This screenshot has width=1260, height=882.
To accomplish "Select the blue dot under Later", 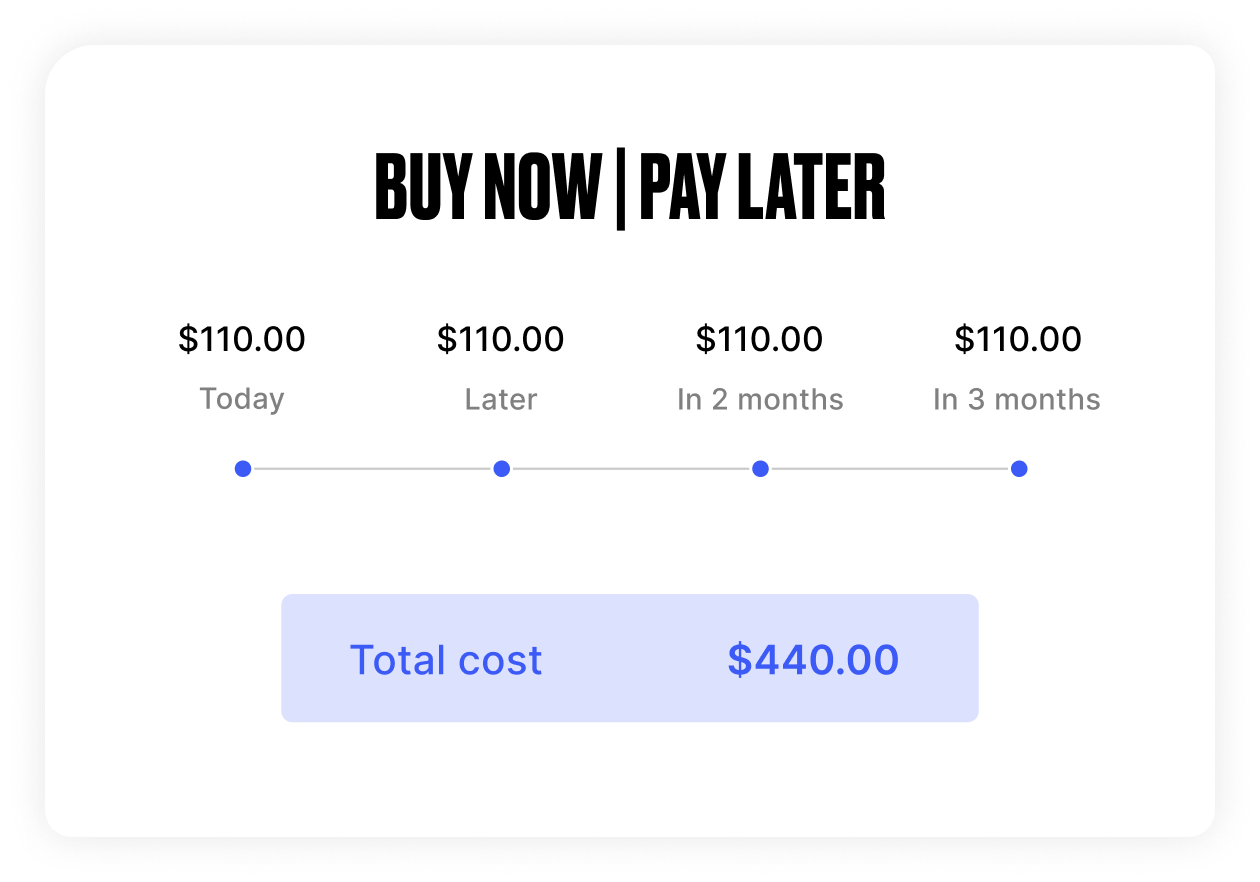I will pyautogui.click(x=502, y=468).
